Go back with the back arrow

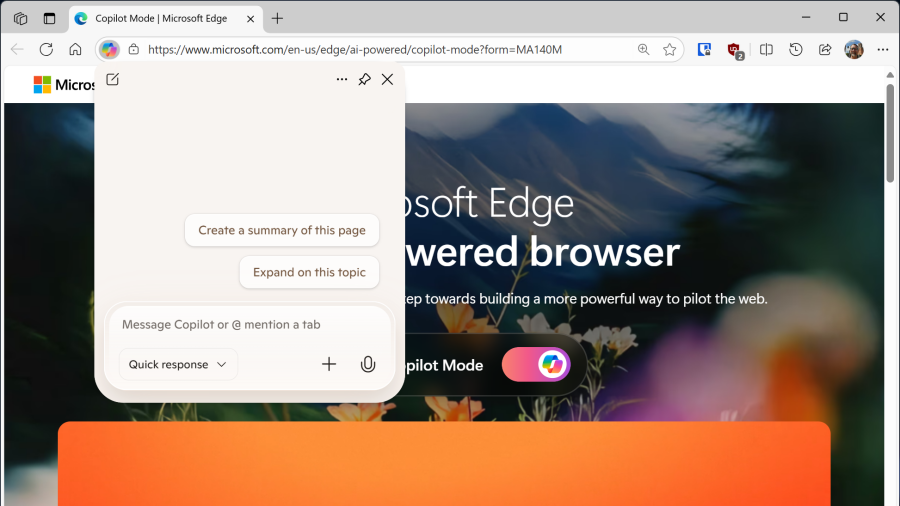[17, 49]
